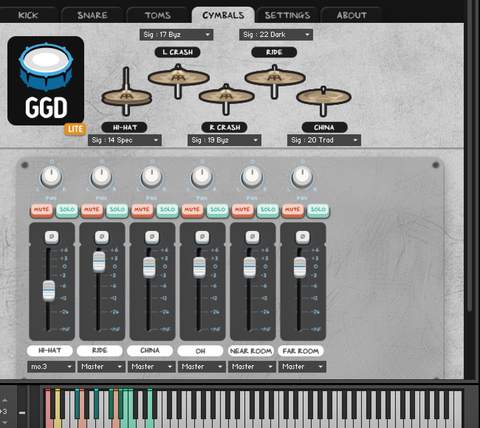Click the HI-HAT label button below cymbal
Screen dimensions: 480x428
pyautogui.click(x=125, y=127)
